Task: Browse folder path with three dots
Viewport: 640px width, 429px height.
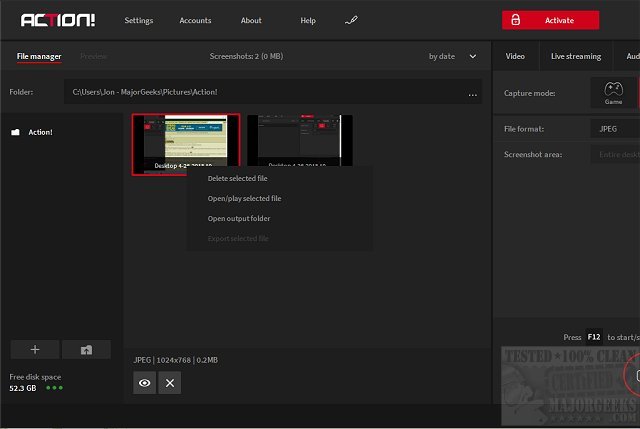Action: (472, 93)
